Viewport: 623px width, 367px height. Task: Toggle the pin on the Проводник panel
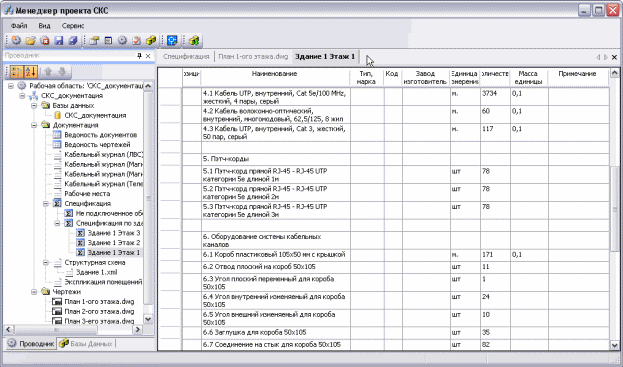coord(139,56)
